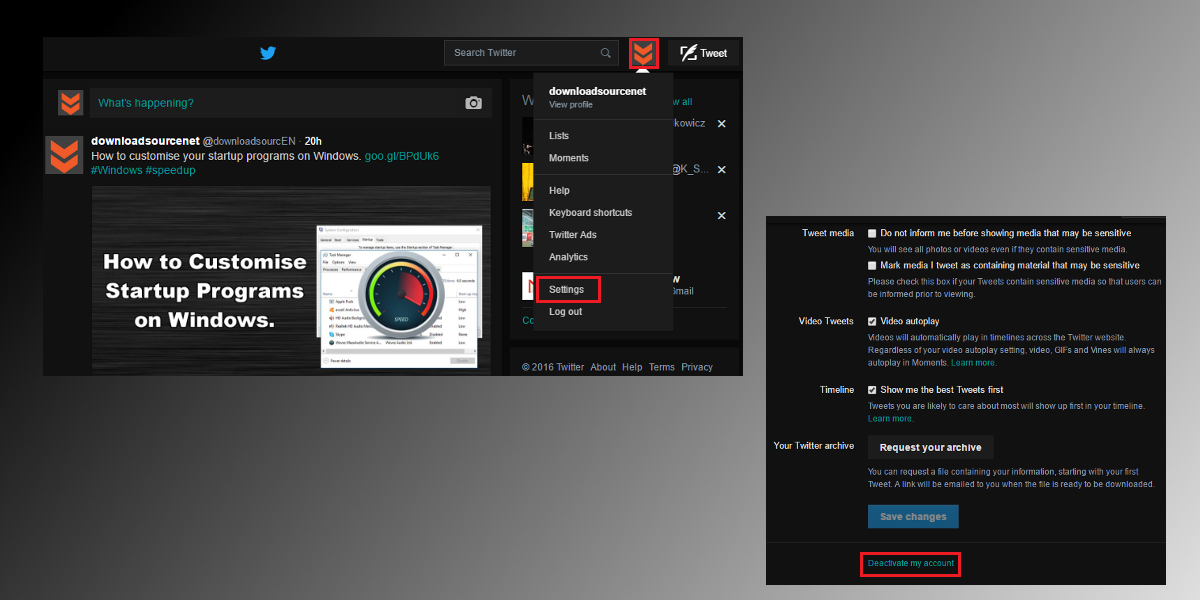Enable Do not inform me before showing media
This screenshot has height=600, width=1200.
(x=873, y=233)
